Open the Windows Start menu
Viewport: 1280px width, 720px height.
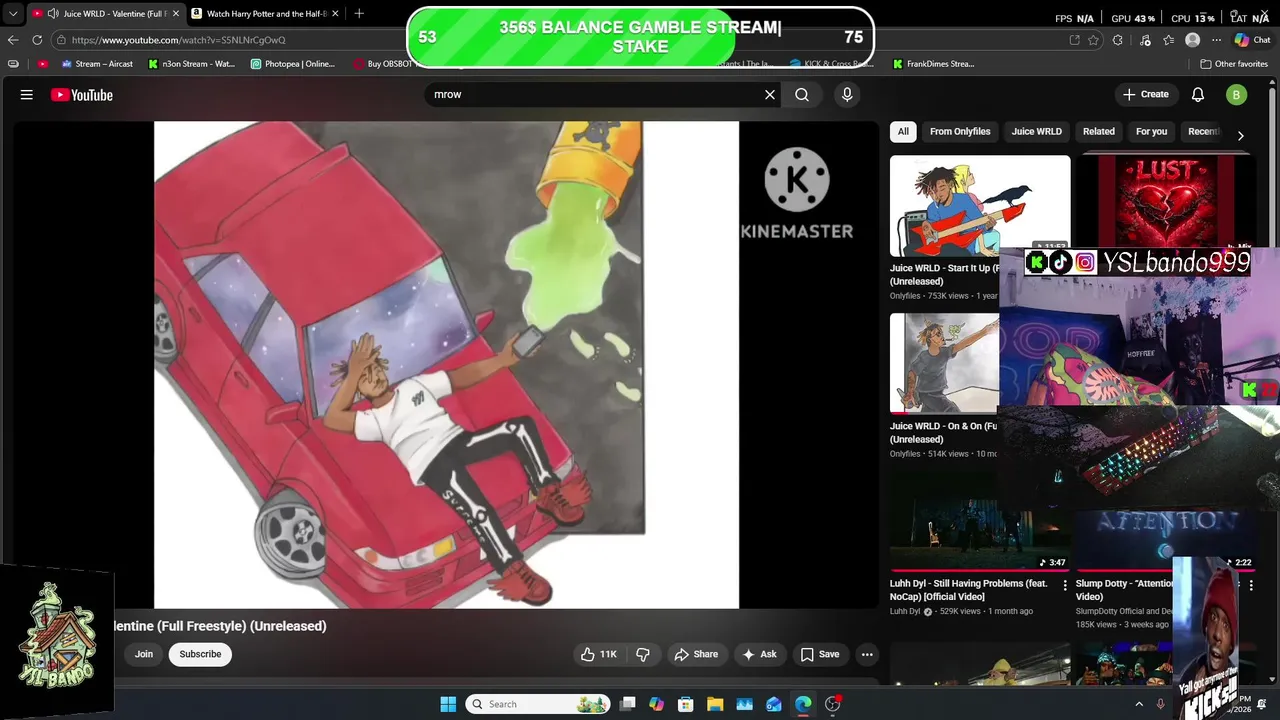448,704
